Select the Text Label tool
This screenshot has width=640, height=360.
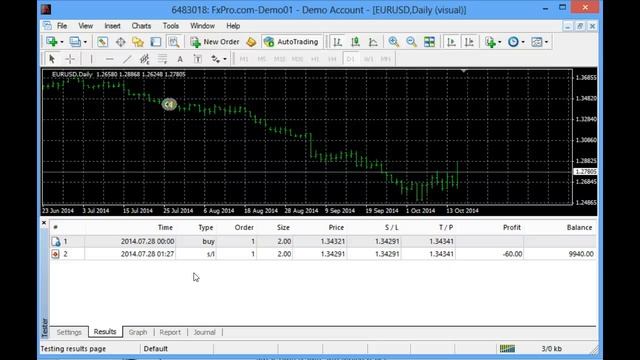point(198,59)
